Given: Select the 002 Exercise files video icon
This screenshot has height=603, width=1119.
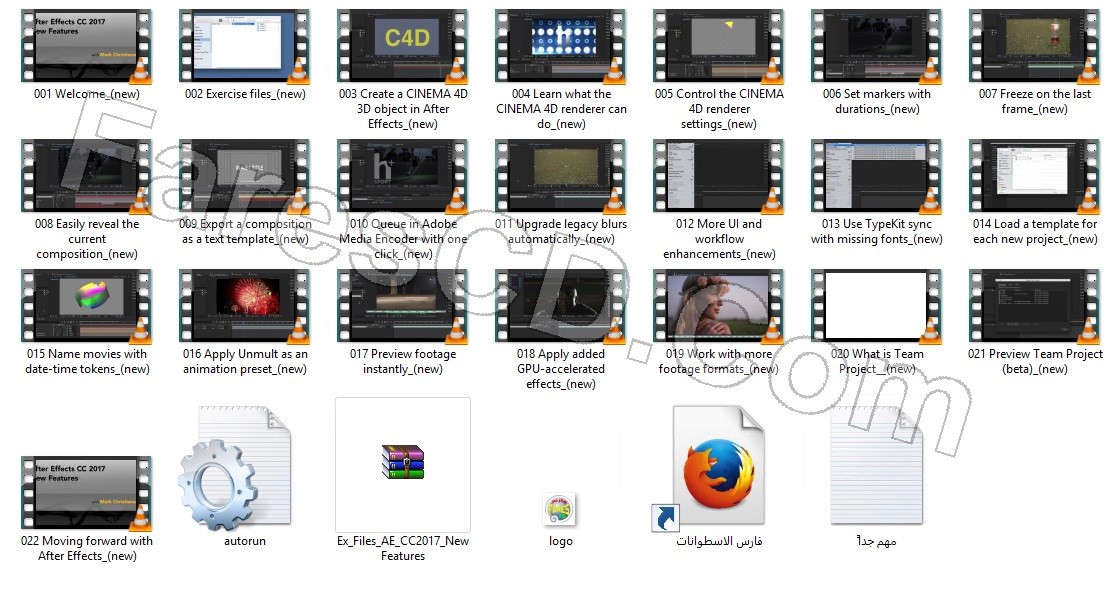Looking at the screenshot, I should point(245,46).
